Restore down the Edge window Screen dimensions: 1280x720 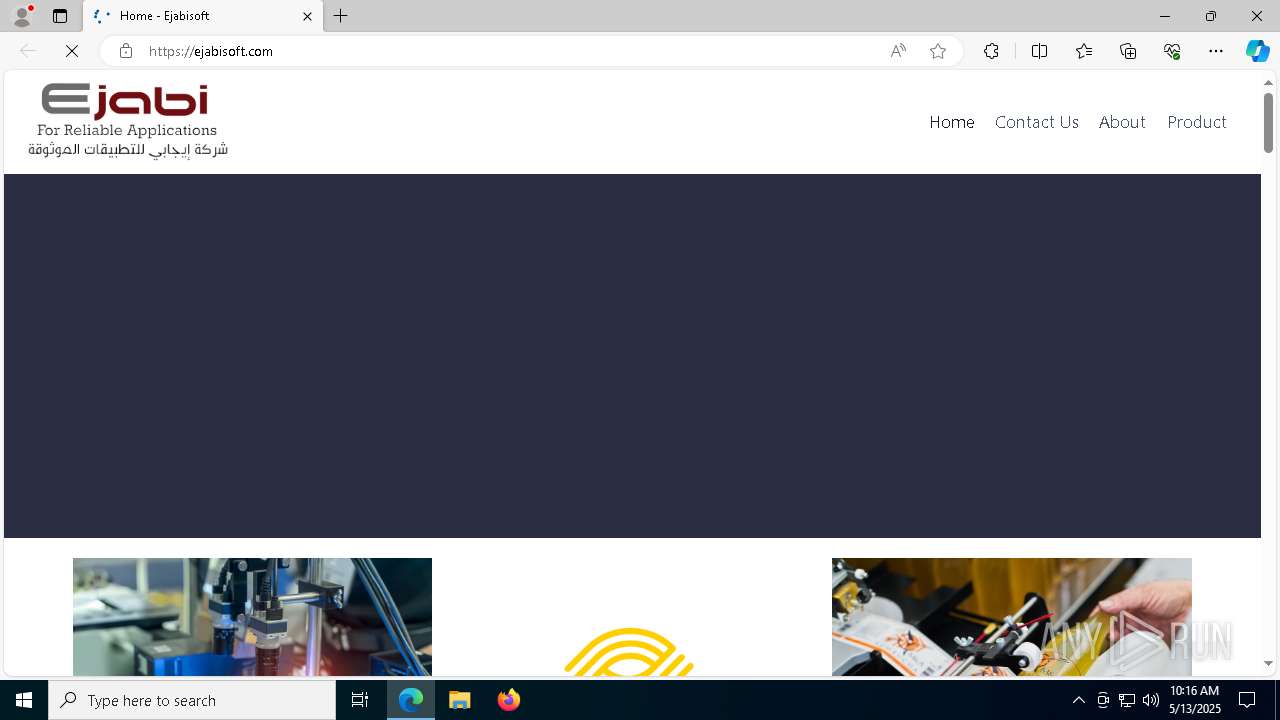(1211, 16)
